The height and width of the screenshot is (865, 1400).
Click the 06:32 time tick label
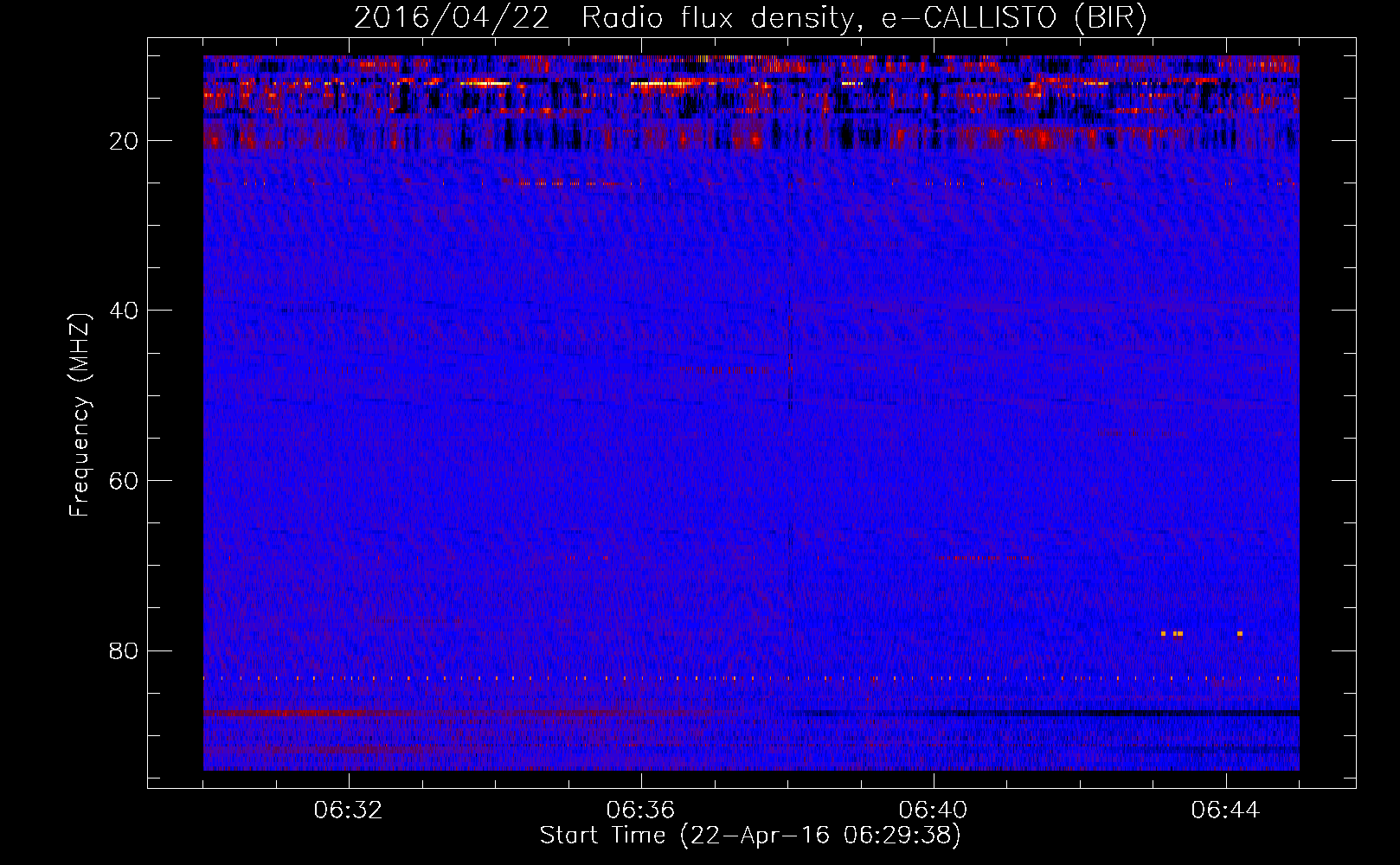[x=349, y=811]
